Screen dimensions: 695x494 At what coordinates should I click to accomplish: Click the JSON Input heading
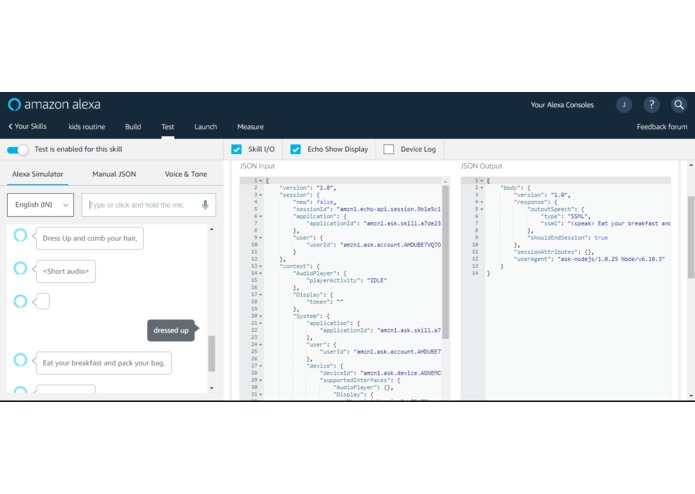[257, 166]
